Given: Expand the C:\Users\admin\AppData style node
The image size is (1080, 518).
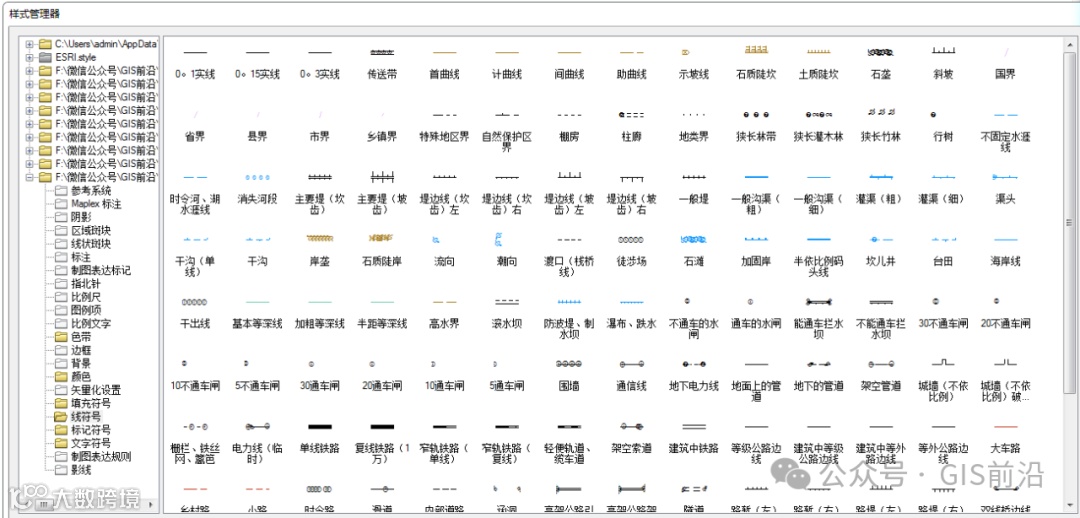Looking at the screenshot, I should pos(29,44).
